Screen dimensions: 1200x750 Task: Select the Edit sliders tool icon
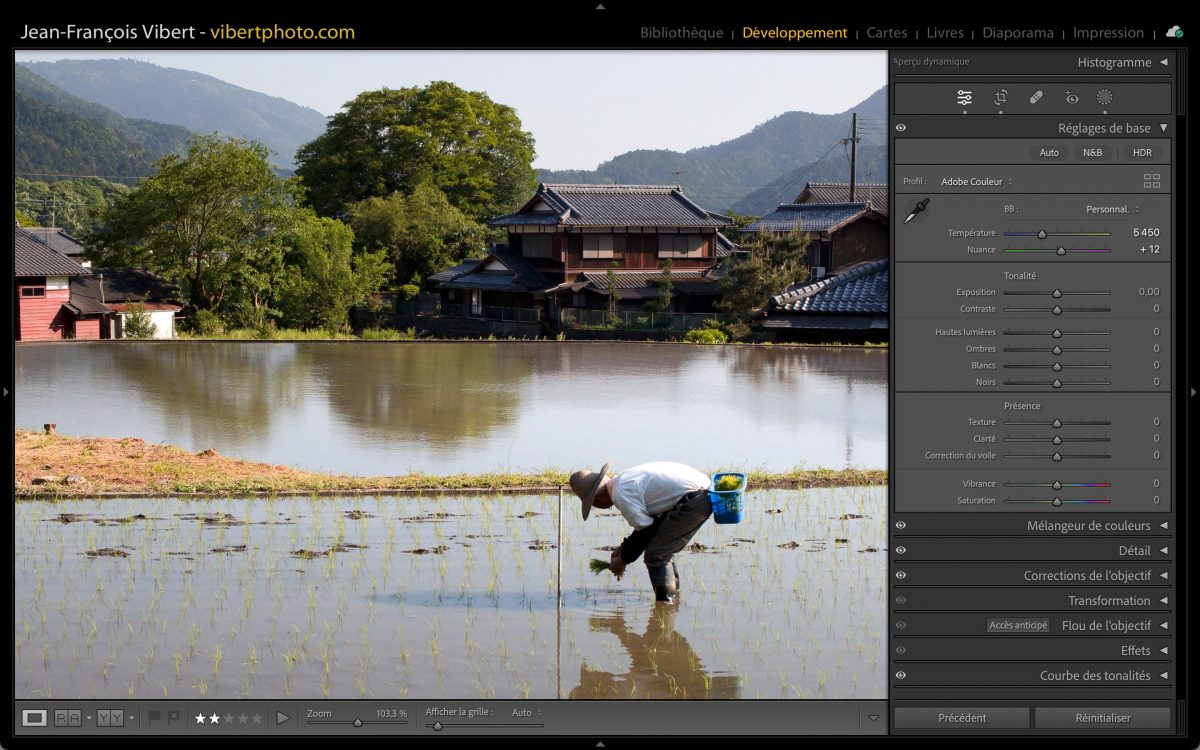964,98
